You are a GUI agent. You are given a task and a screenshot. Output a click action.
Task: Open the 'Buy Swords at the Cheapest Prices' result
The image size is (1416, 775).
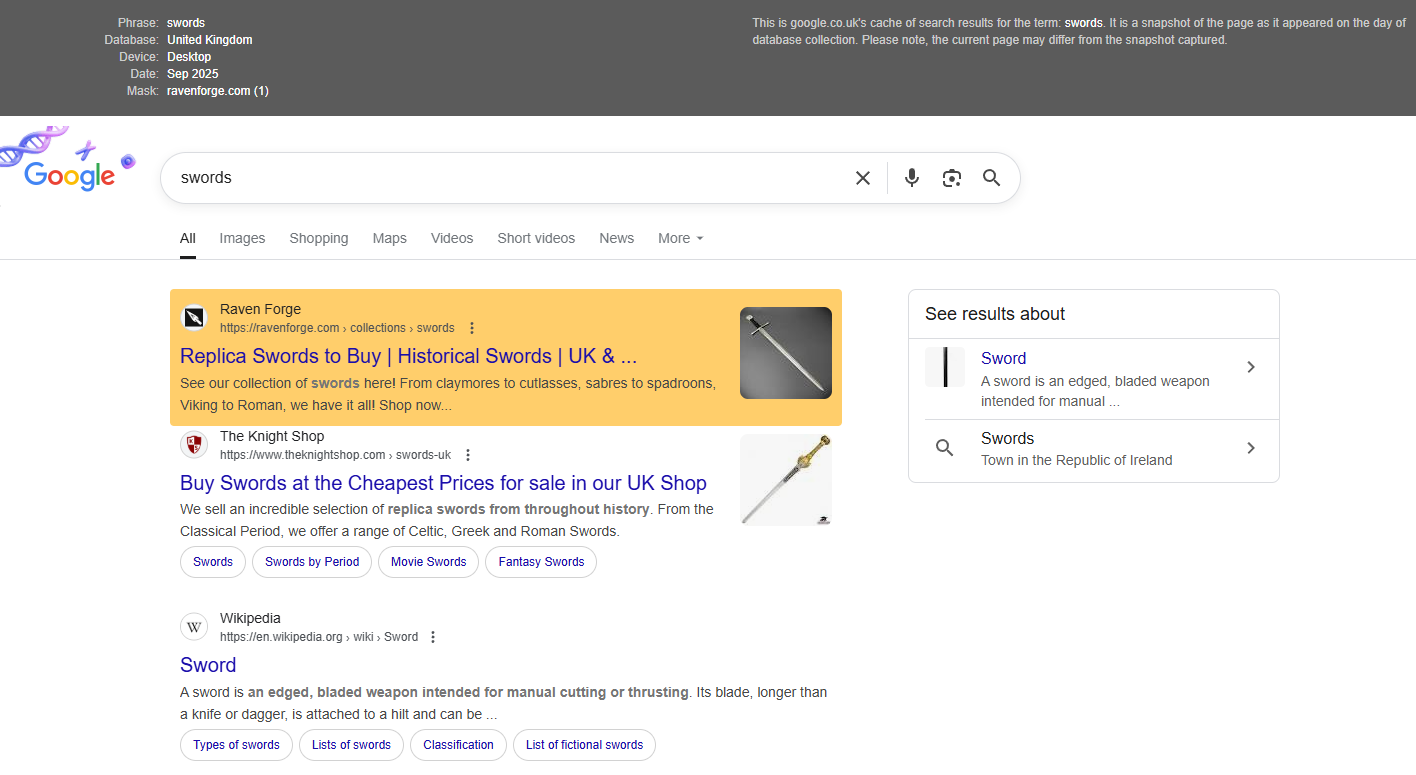[x=443, y=483]
